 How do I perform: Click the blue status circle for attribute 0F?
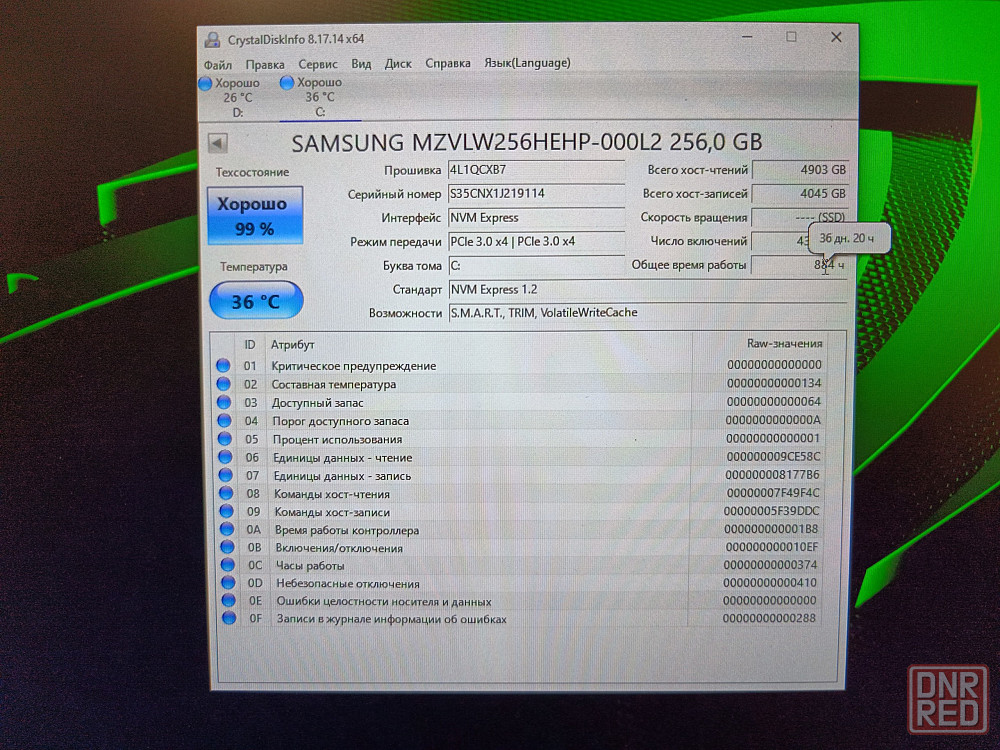tap(228, 619)
